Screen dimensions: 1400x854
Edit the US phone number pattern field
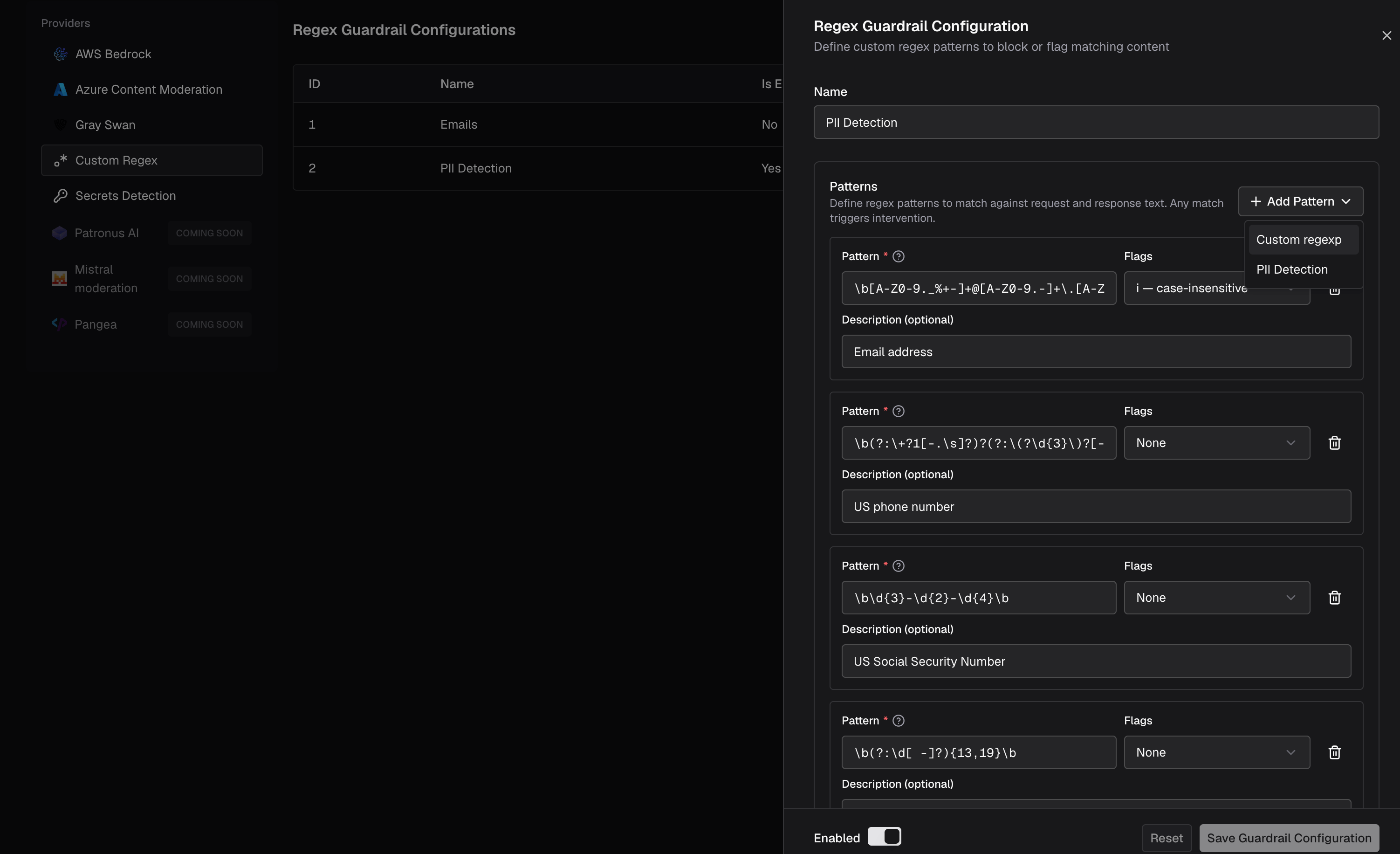[x=978, y=443]
